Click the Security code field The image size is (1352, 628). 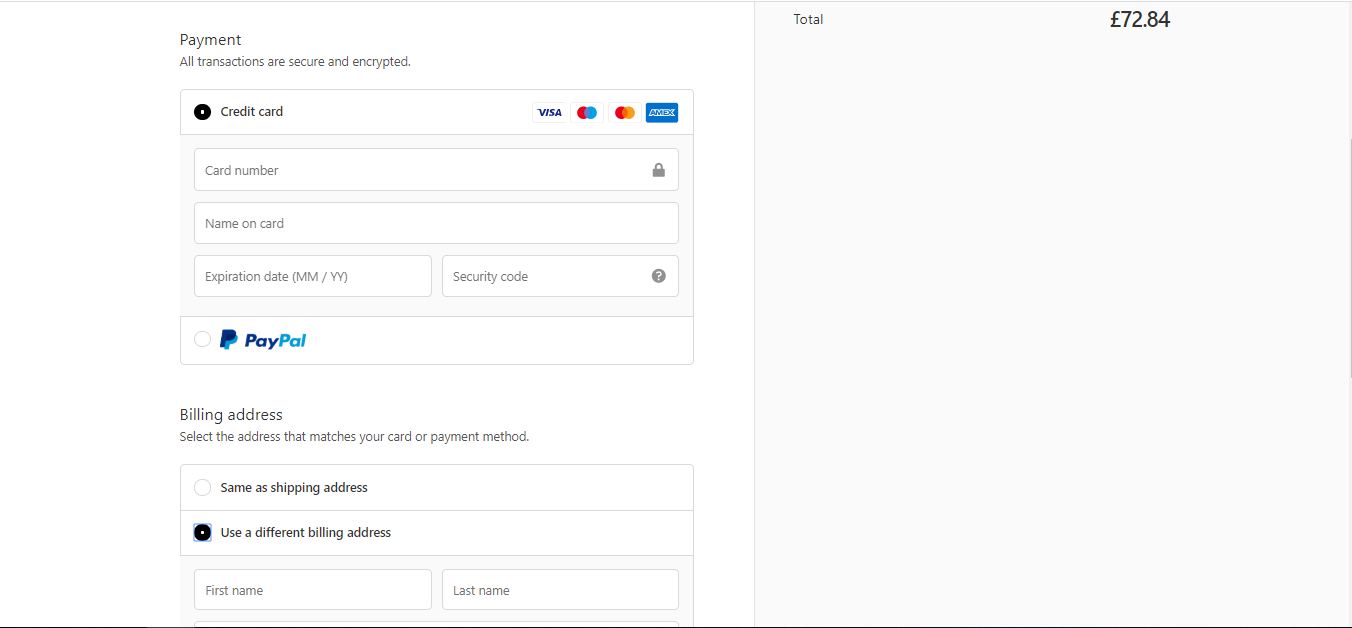(560, 276)
